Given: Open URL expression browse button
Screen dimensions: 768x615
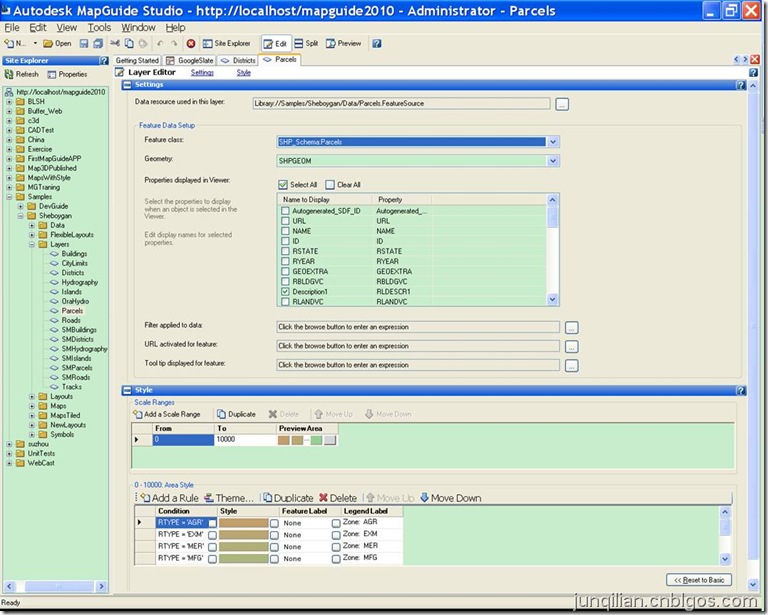Looking at the screenshot, I should (572, 347).
